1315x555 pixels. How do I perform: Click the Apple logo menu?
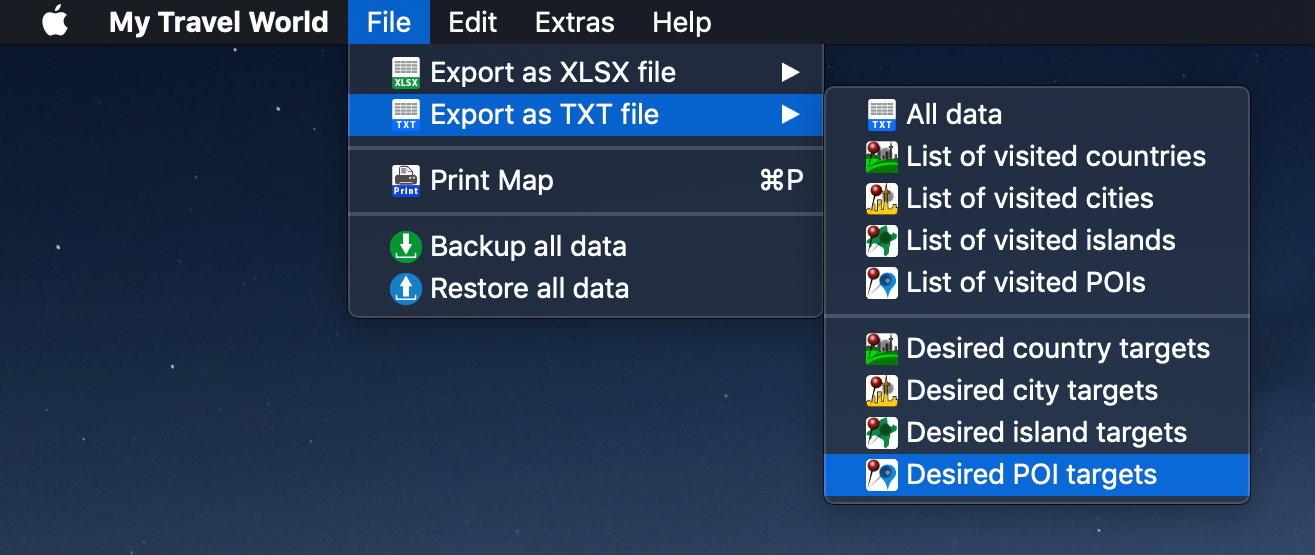click(55, 22)
